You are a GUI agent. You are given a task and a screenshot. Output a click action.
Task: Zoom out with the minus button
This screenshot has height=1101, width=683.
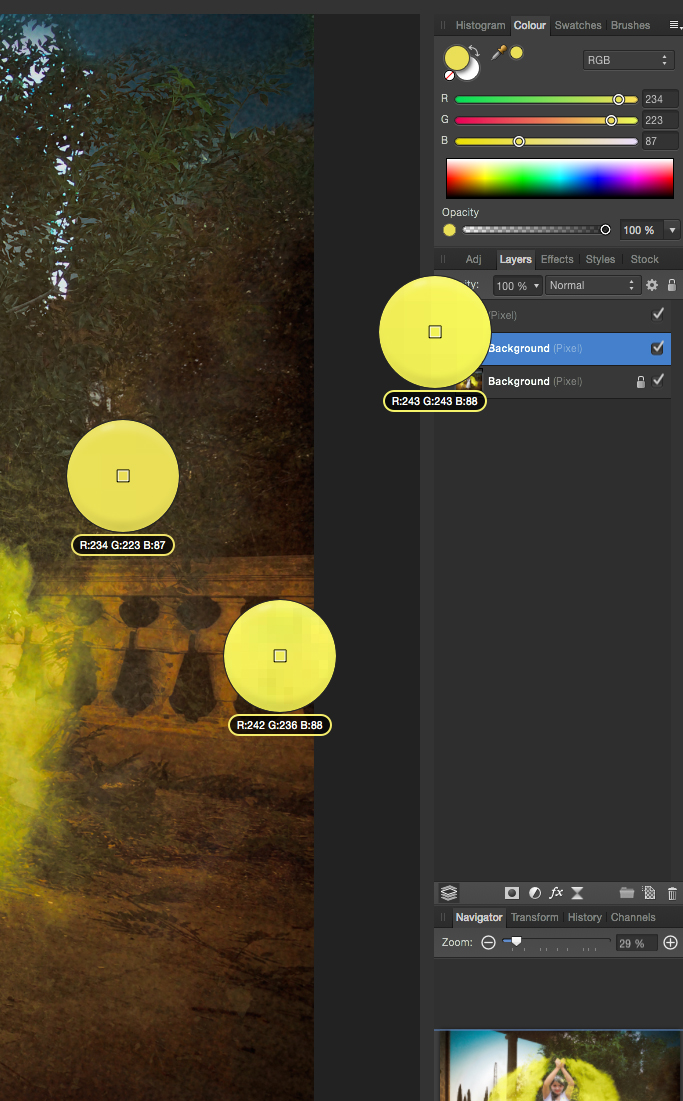[489, 942]
